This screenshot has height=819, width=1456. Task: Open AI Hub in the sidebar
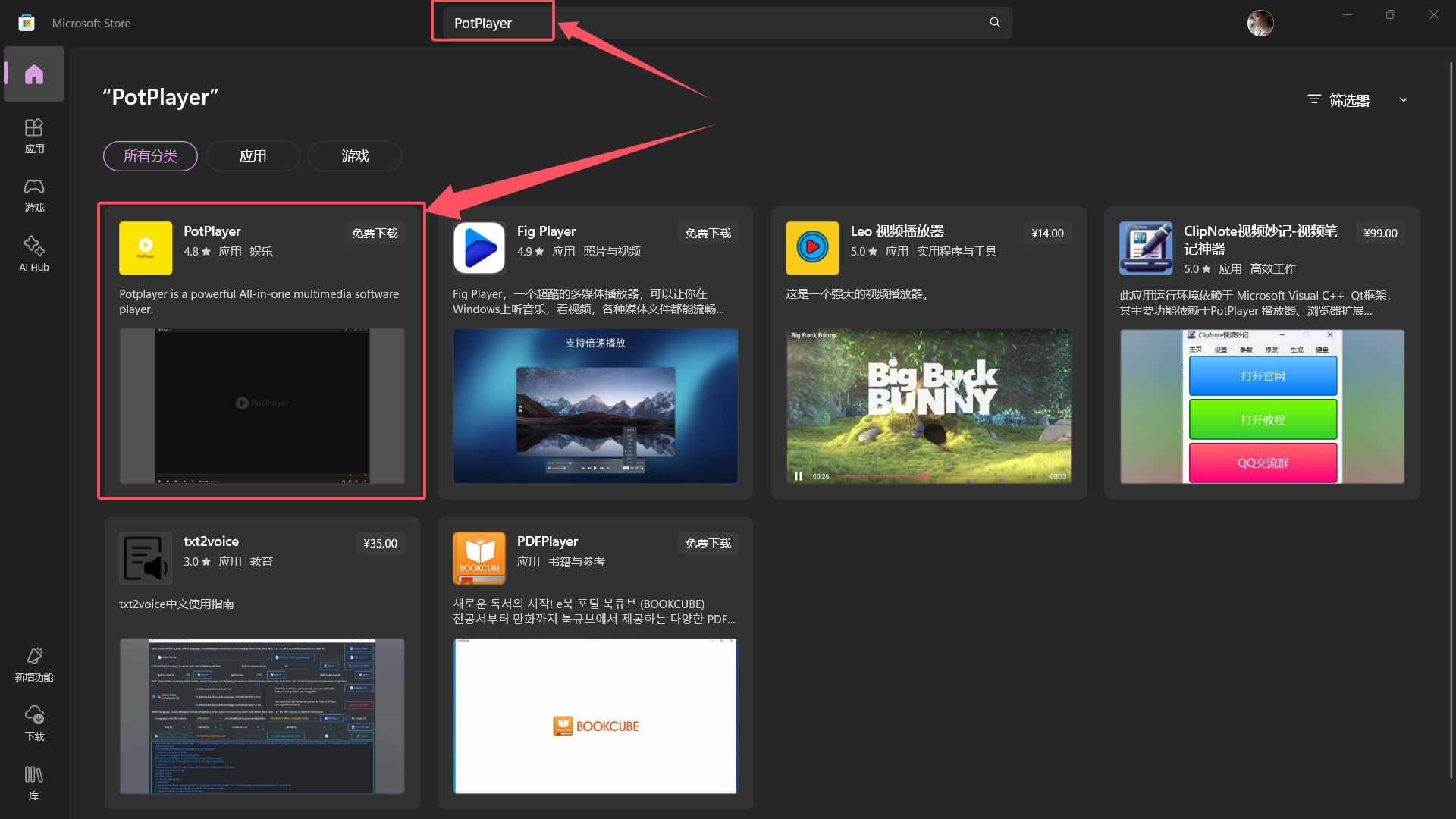34,254
